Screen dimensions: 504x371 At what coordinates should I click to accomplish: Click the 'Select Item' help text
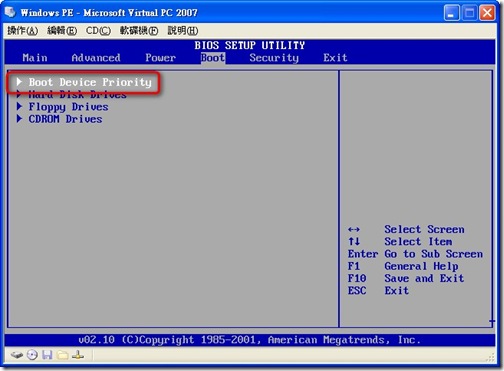tap(418, 241)
